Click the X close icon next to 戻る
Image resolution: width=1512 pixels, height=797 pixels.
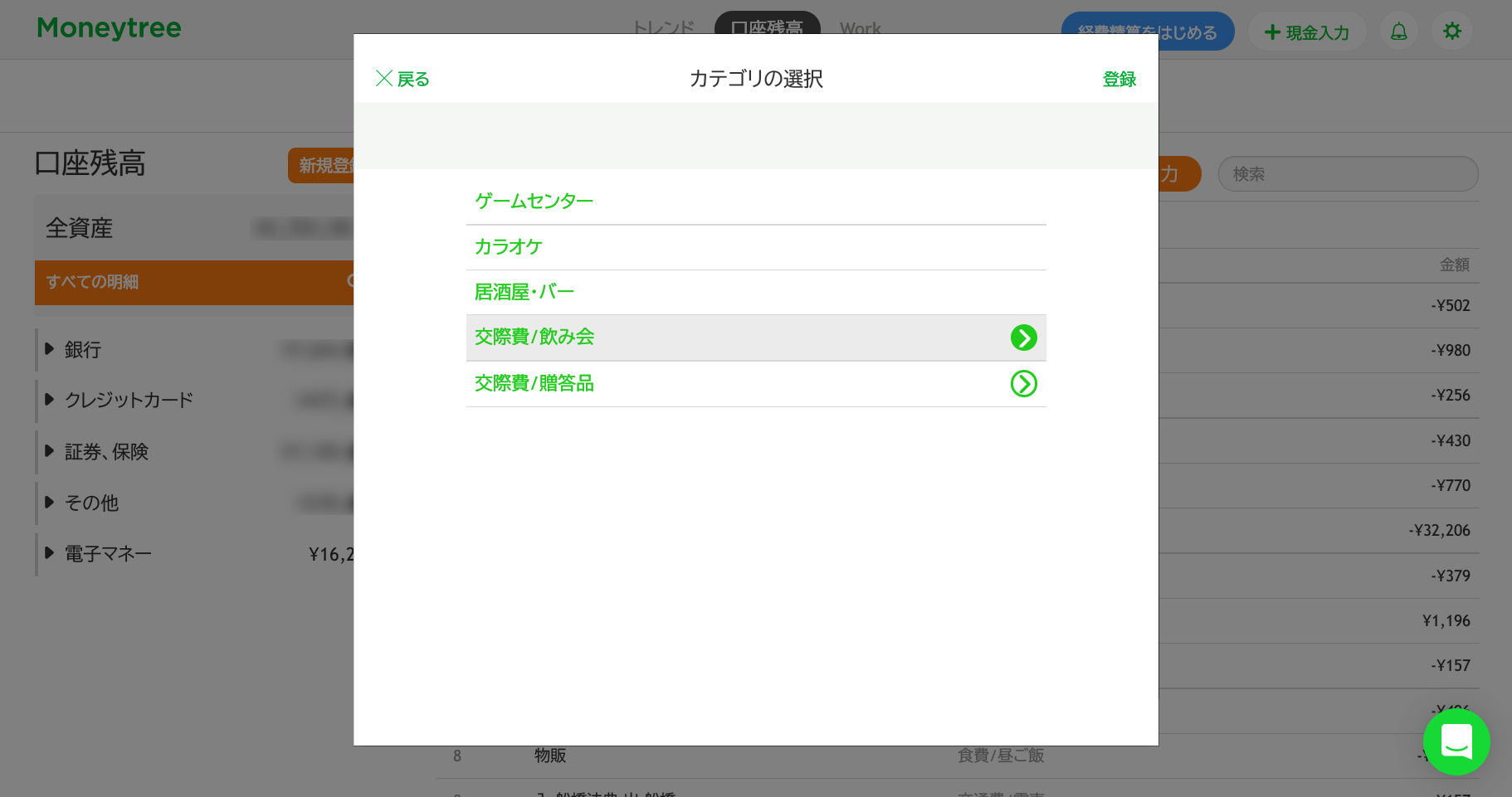point(384,79)
